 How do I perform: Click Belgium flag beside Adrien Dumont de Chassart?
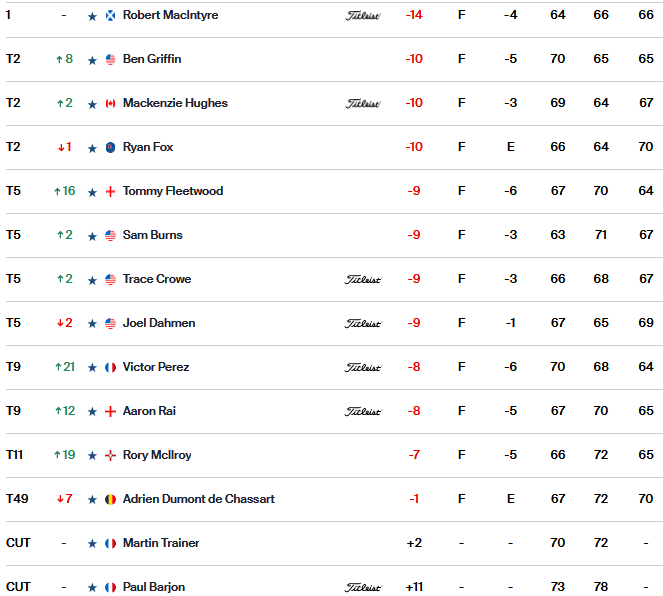(x=110, y=500)
